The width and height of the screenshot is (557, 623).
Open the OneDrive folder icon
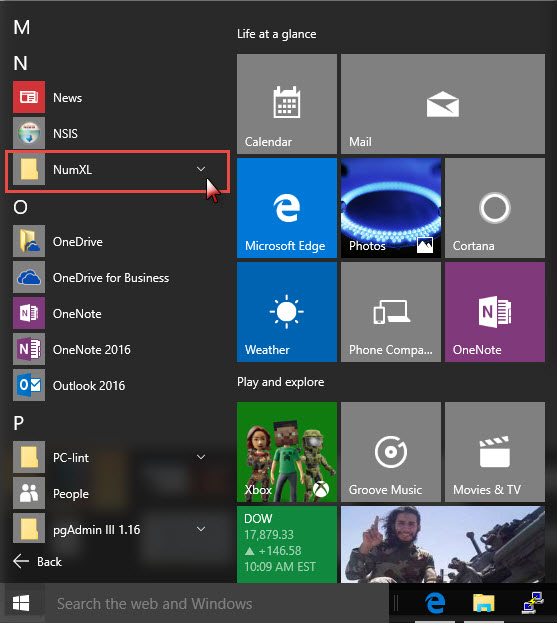(x=29, y=241)
